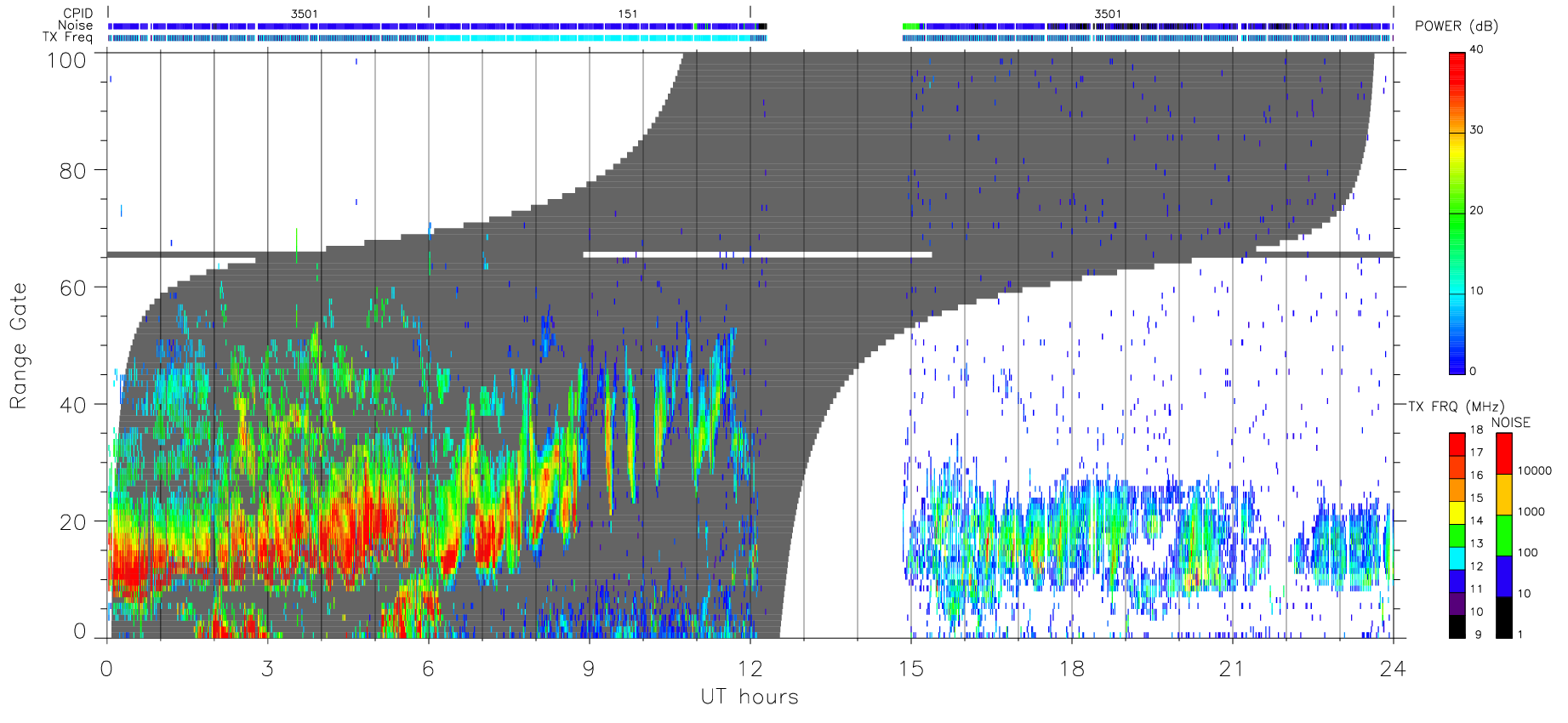Click the x-axis tick label '9'
This screenshot has width=1568, height=723.
[589, 669]
